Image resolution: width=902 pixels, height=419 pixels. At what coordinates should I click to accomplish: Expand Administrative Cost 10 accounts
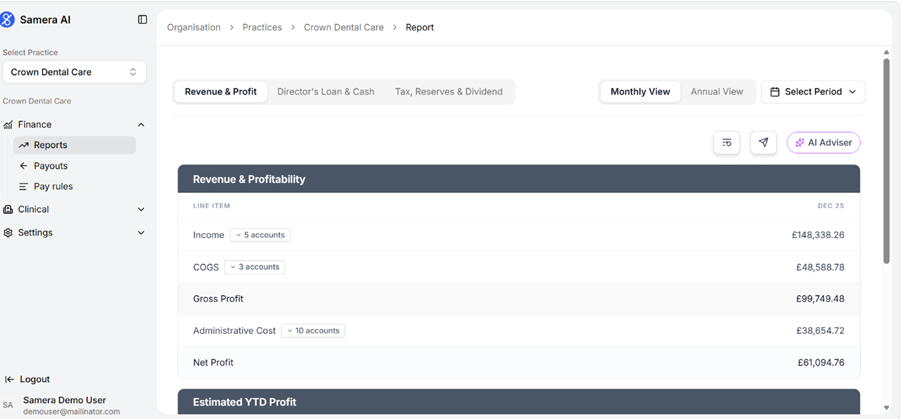pos(313,331)
